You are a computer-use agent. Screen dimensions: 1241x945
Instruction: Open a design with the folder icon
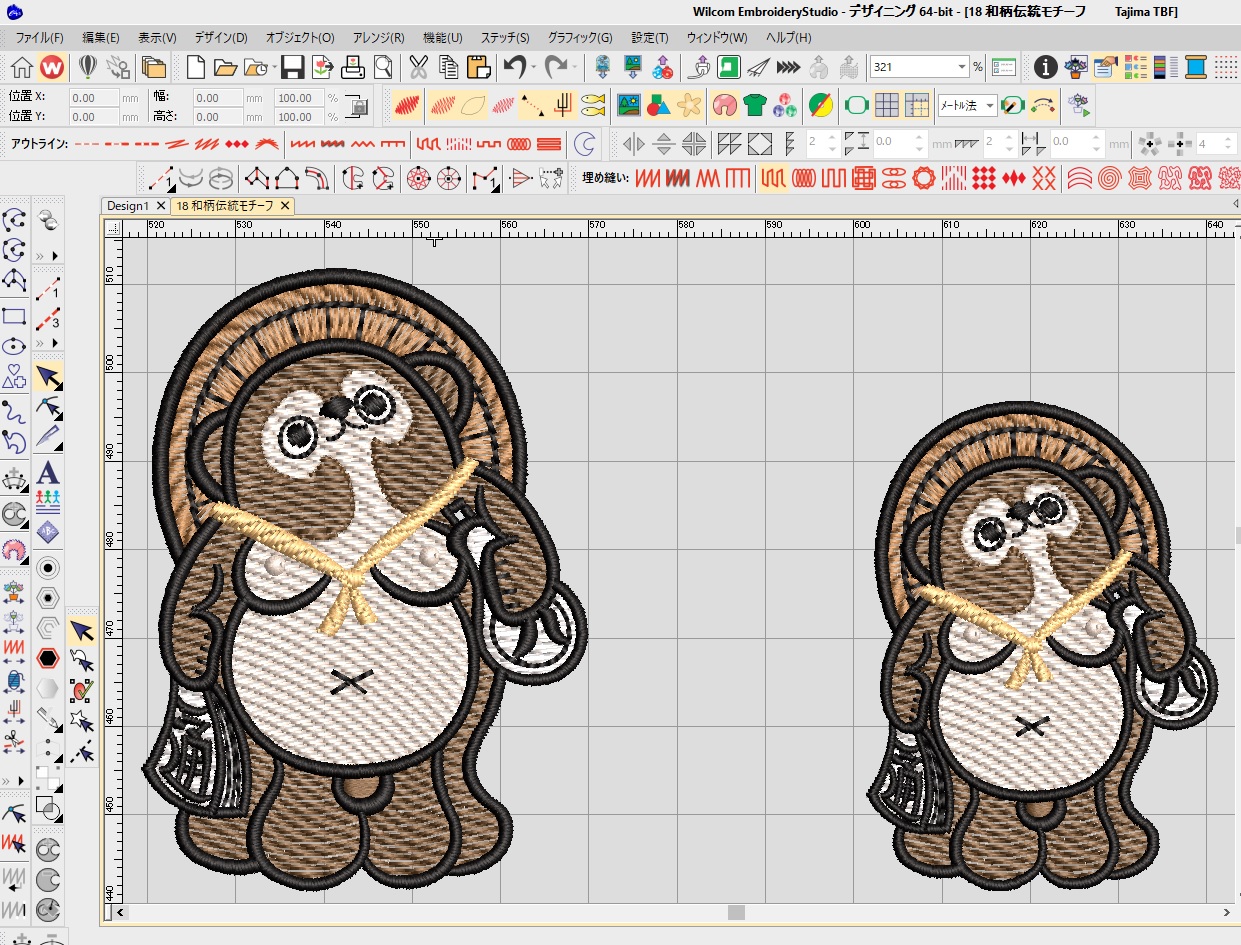point(225,68)
